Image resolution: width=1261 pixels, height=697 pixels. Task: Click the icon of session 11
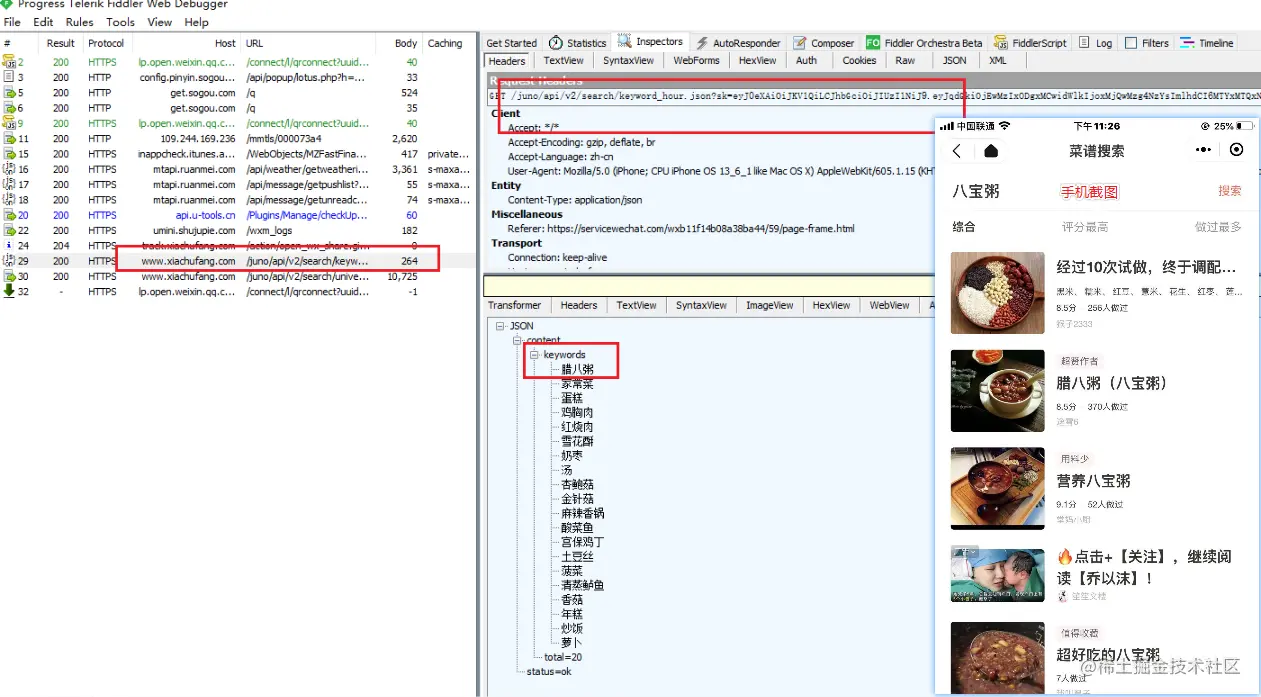pyautogui.click(x=9, y=138)
